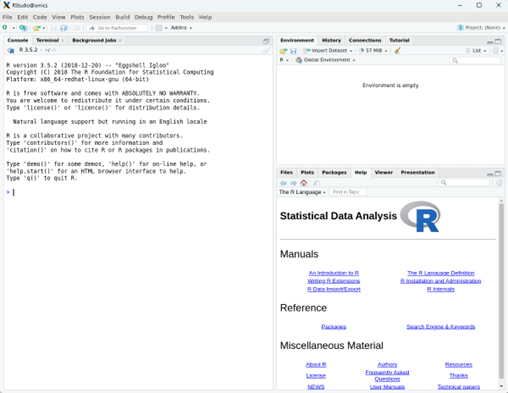Click the Help forward arrow icon
This screenshot has width=508, height=393.
pos(293,183)
